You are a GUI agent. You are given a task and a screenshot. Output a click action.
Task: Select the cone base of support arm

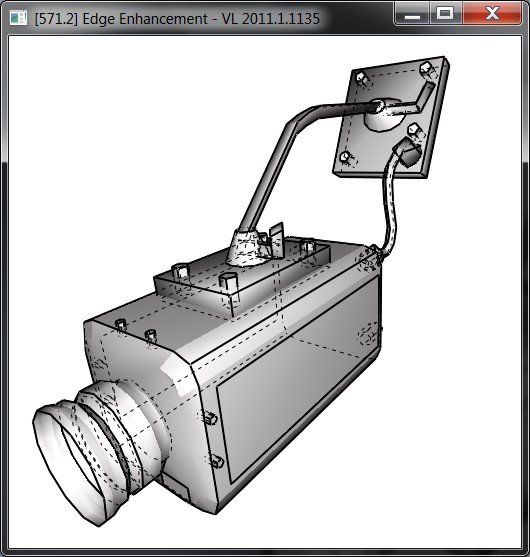click(x=247, y=248)
